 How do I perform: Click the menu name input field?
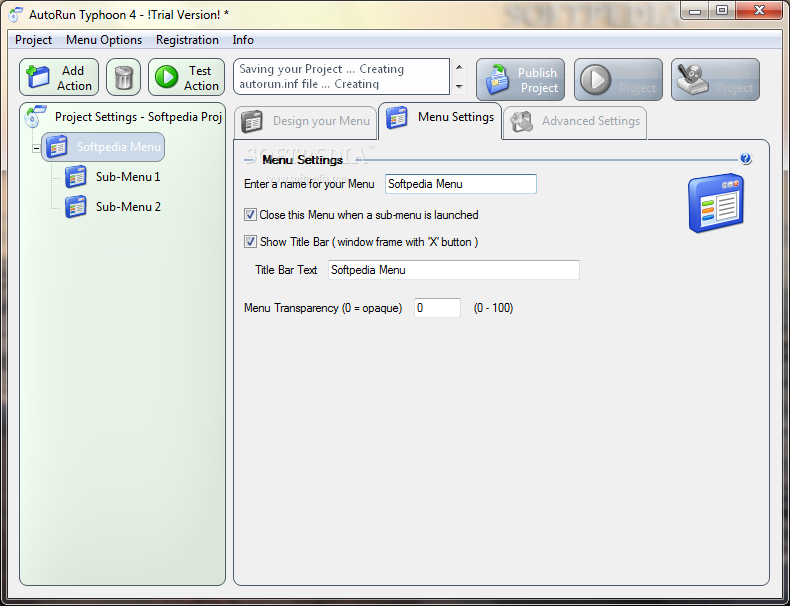(x=460, y=184)
